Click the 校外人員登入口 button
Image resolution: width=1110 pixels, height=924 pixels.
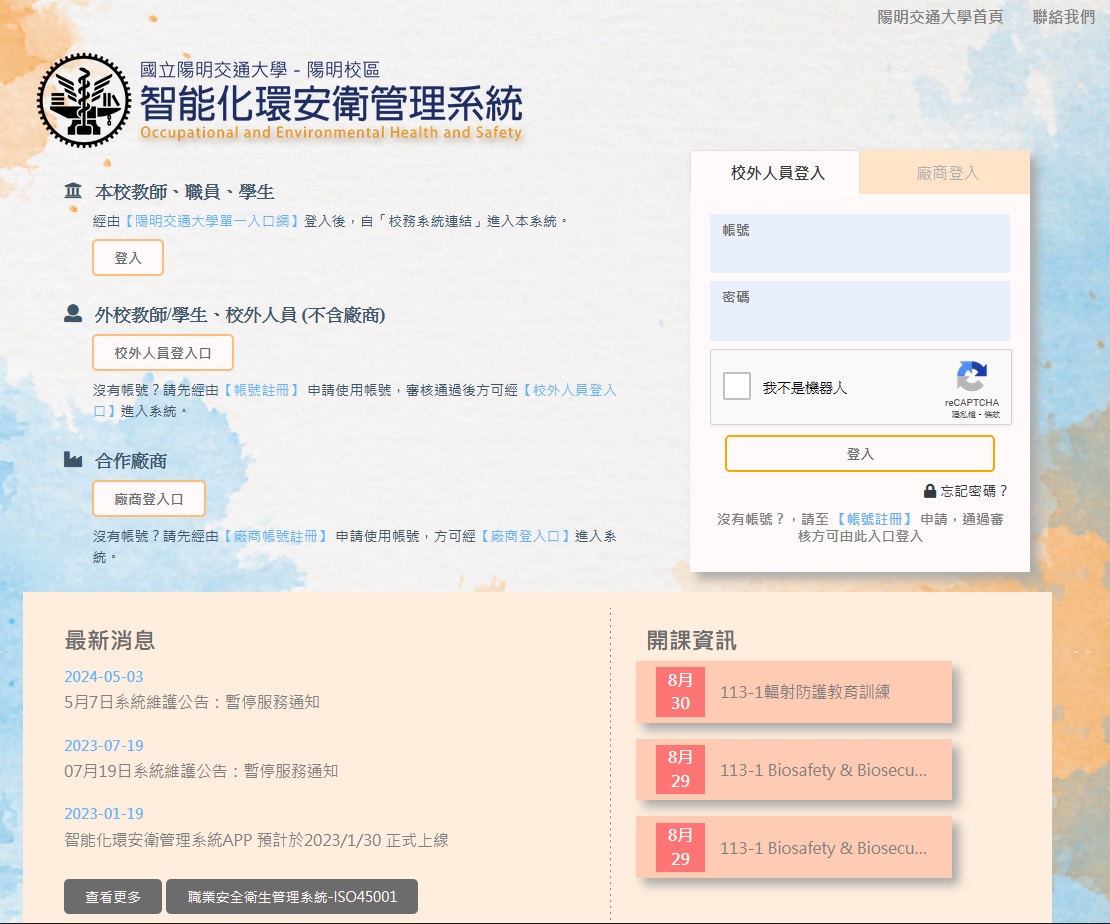point(163,353)
